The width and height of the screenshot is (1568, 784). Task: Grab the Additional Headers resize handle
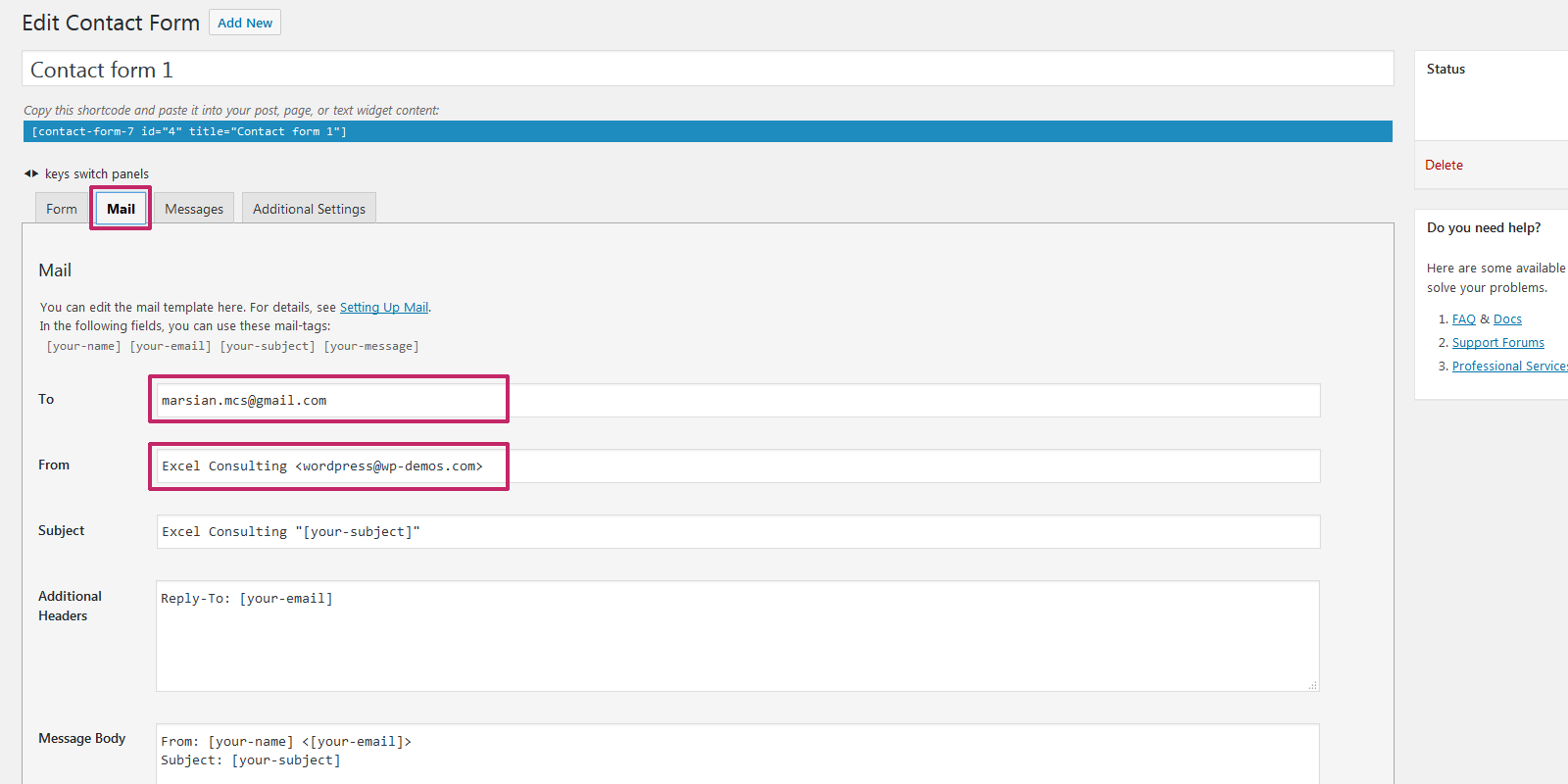click(x=1312, y=685)
